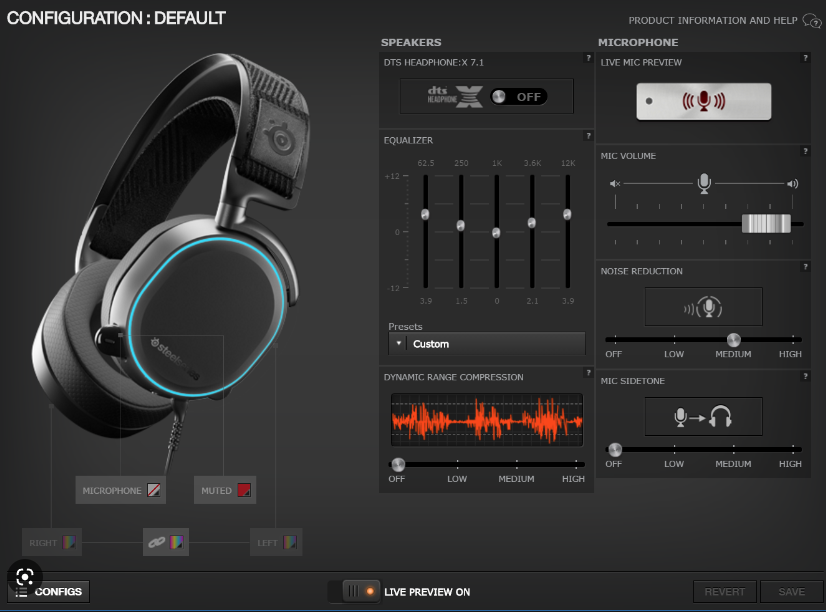
Task: Click the 12K equalizer slider knob
Action: [x=567, y=214]
